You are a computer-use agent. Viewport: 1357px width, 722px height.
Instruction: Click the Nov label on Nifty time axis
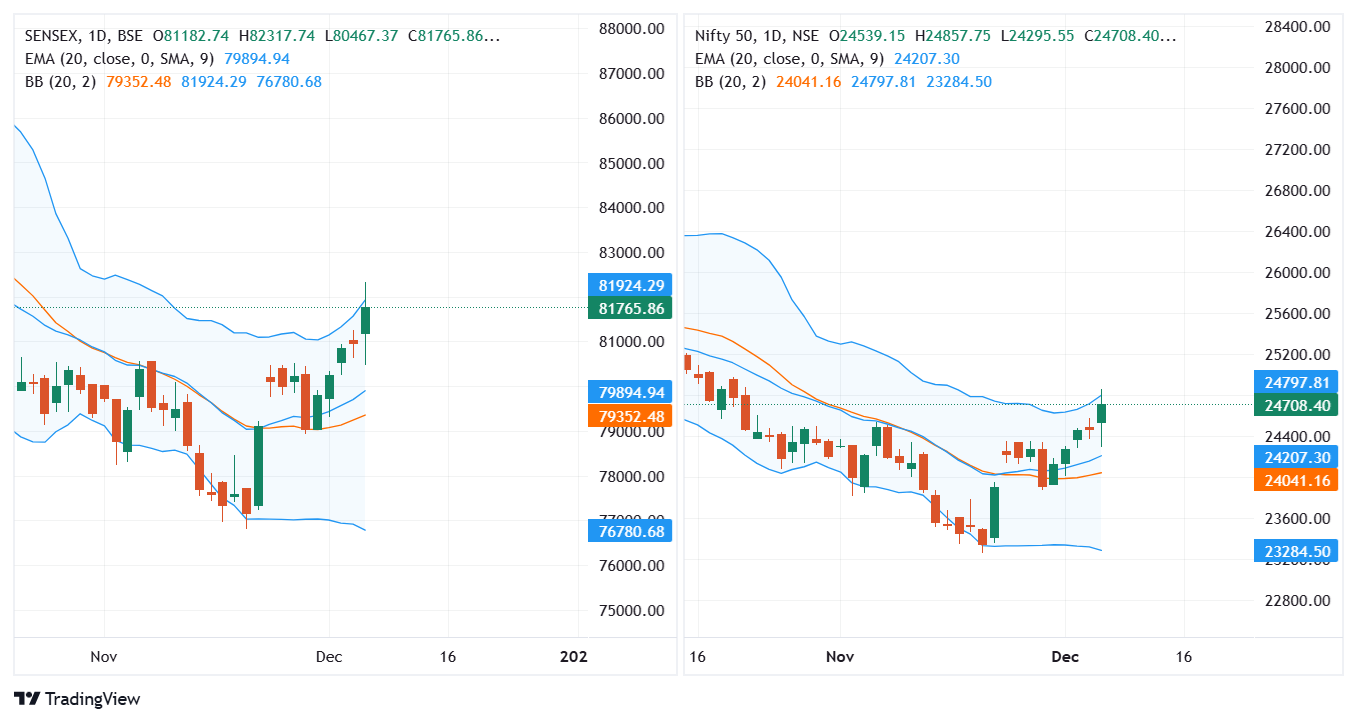(x=841, y=657)
